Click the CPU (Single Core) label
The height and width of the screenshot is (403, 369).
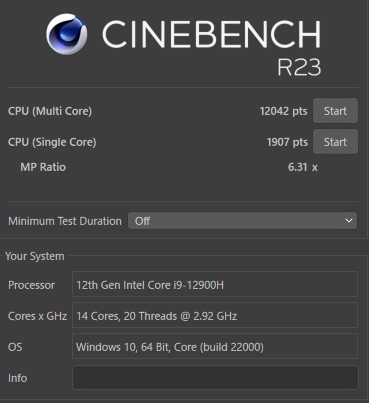tap(52, 142)
